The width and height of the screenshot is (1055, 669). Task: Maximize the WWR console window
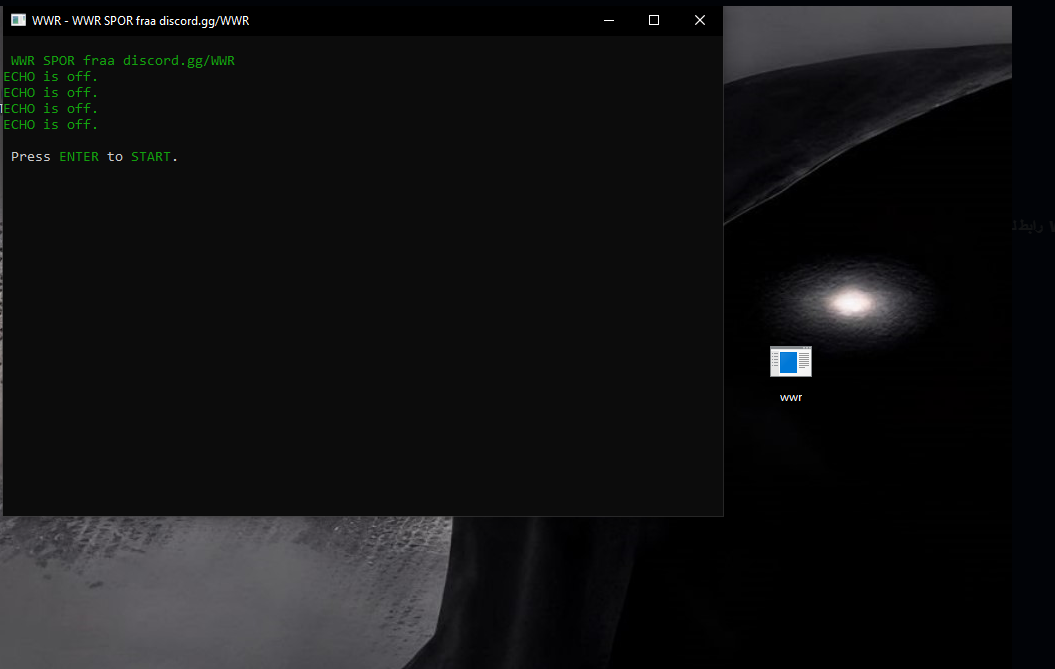(x=654, y=20)
